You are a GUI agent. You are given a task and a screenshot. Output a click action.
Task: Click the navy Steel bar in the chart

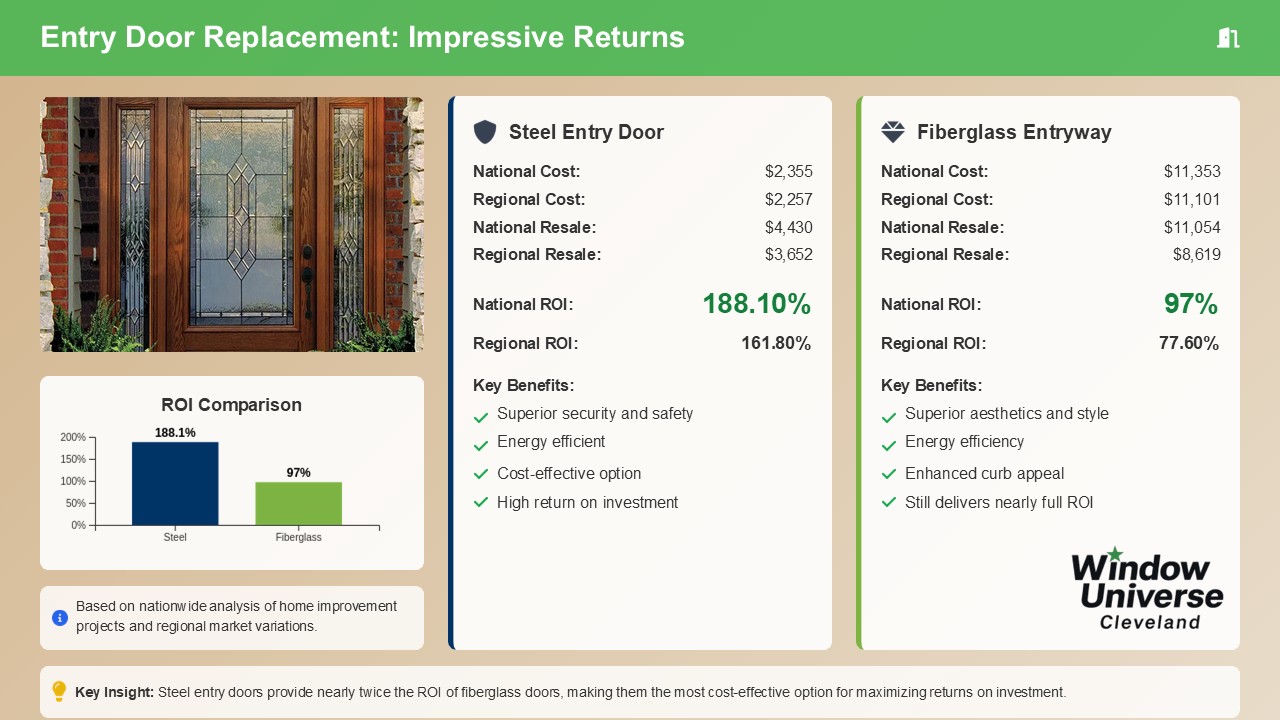tap(175, 483)
